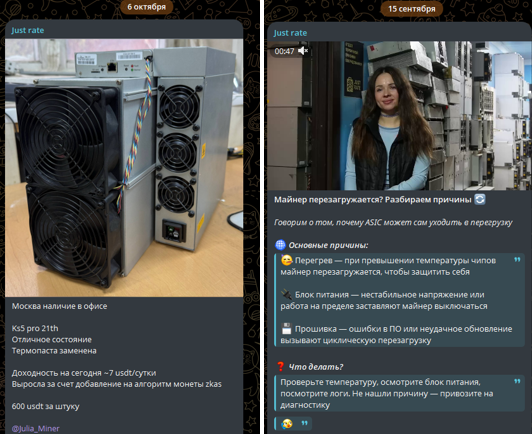
Task: Click the Основные причины heading text
Action: point(328,245)
